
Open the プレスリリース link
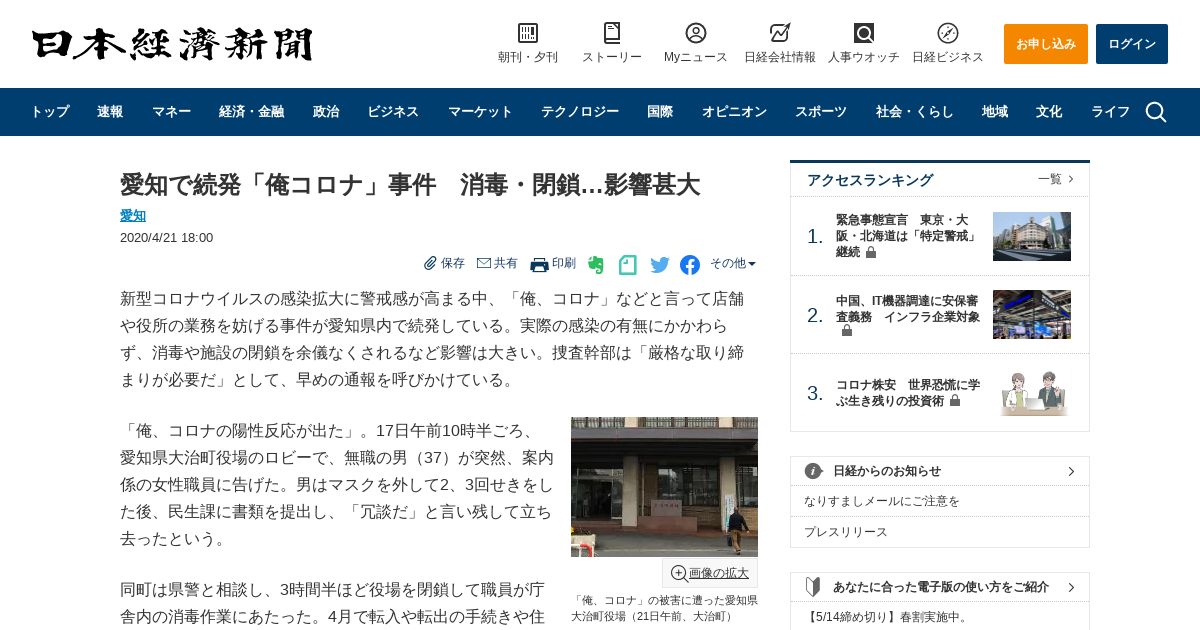[x=846, y=532]
